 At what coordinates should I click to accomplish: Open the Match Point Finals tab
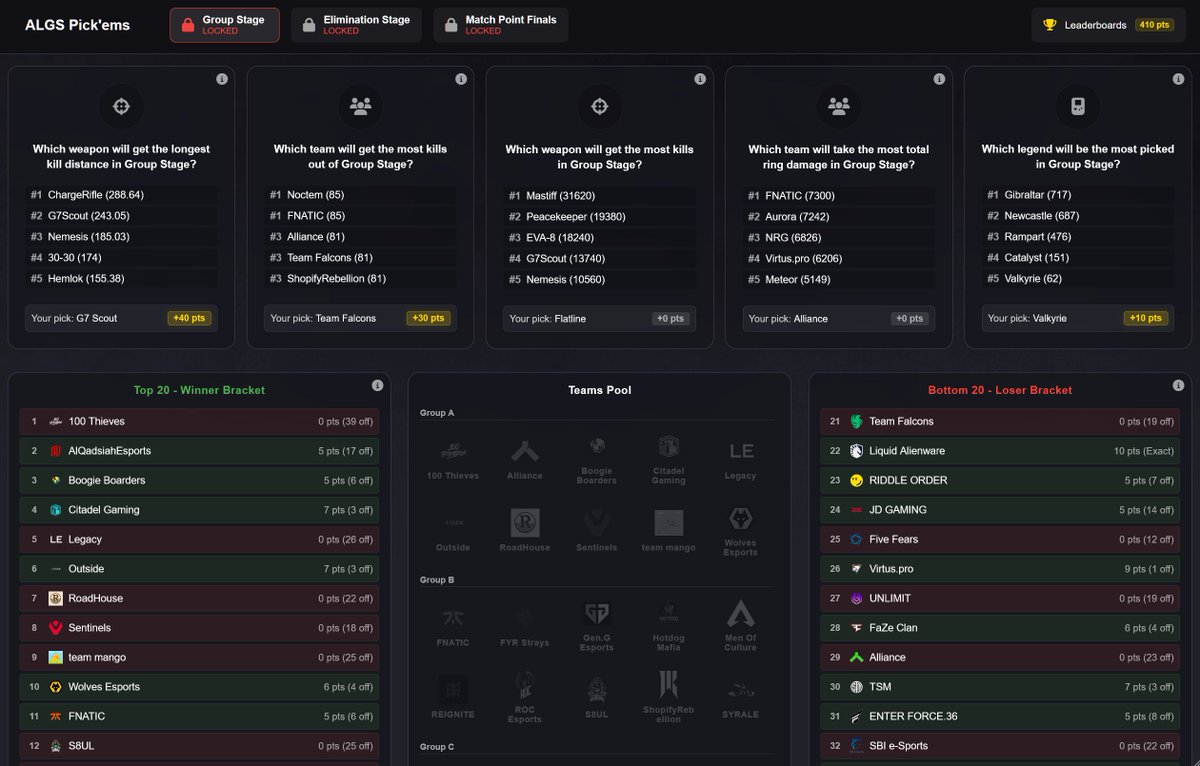(x=501, y=25)
